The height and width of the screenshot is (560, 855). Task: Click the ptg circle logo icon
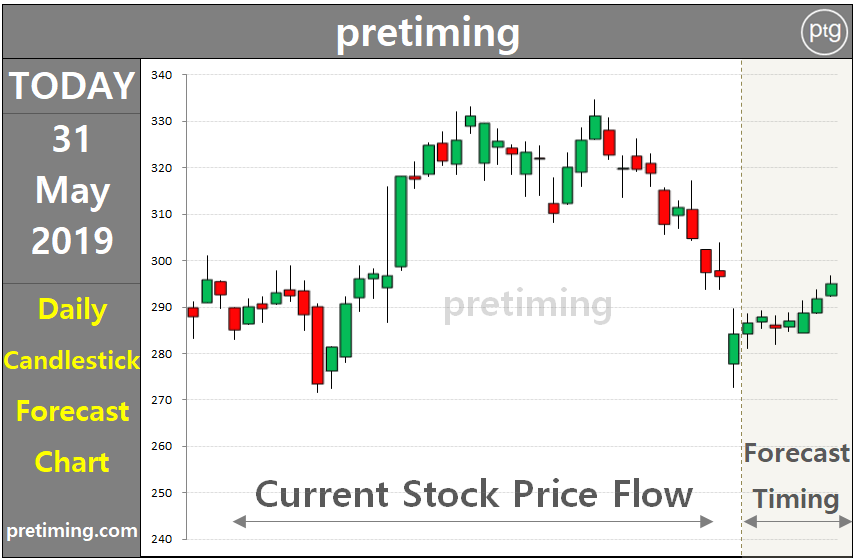[824, 33]
